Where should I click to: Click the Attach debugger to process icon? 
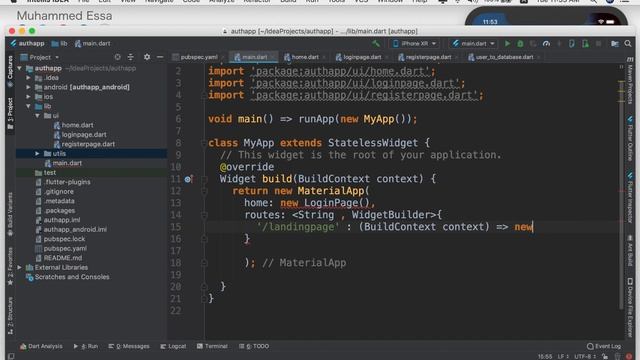(x=571, y=43)
